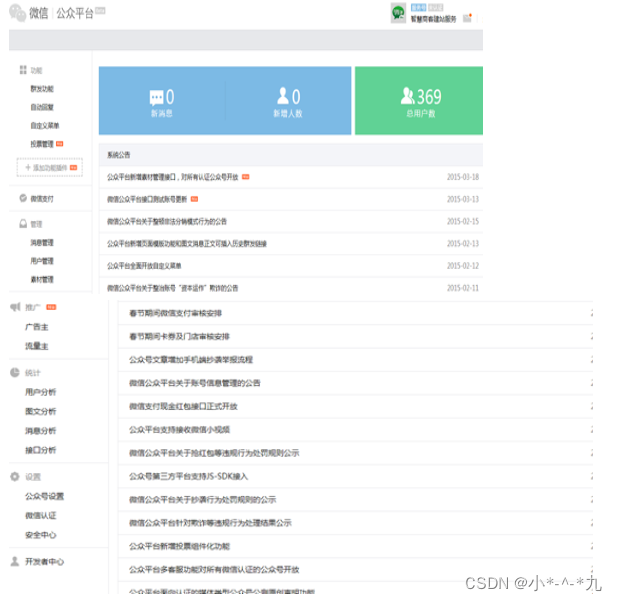Click the date 2015-03-18
Screen dimensions: 617x601
pos(463,177)
